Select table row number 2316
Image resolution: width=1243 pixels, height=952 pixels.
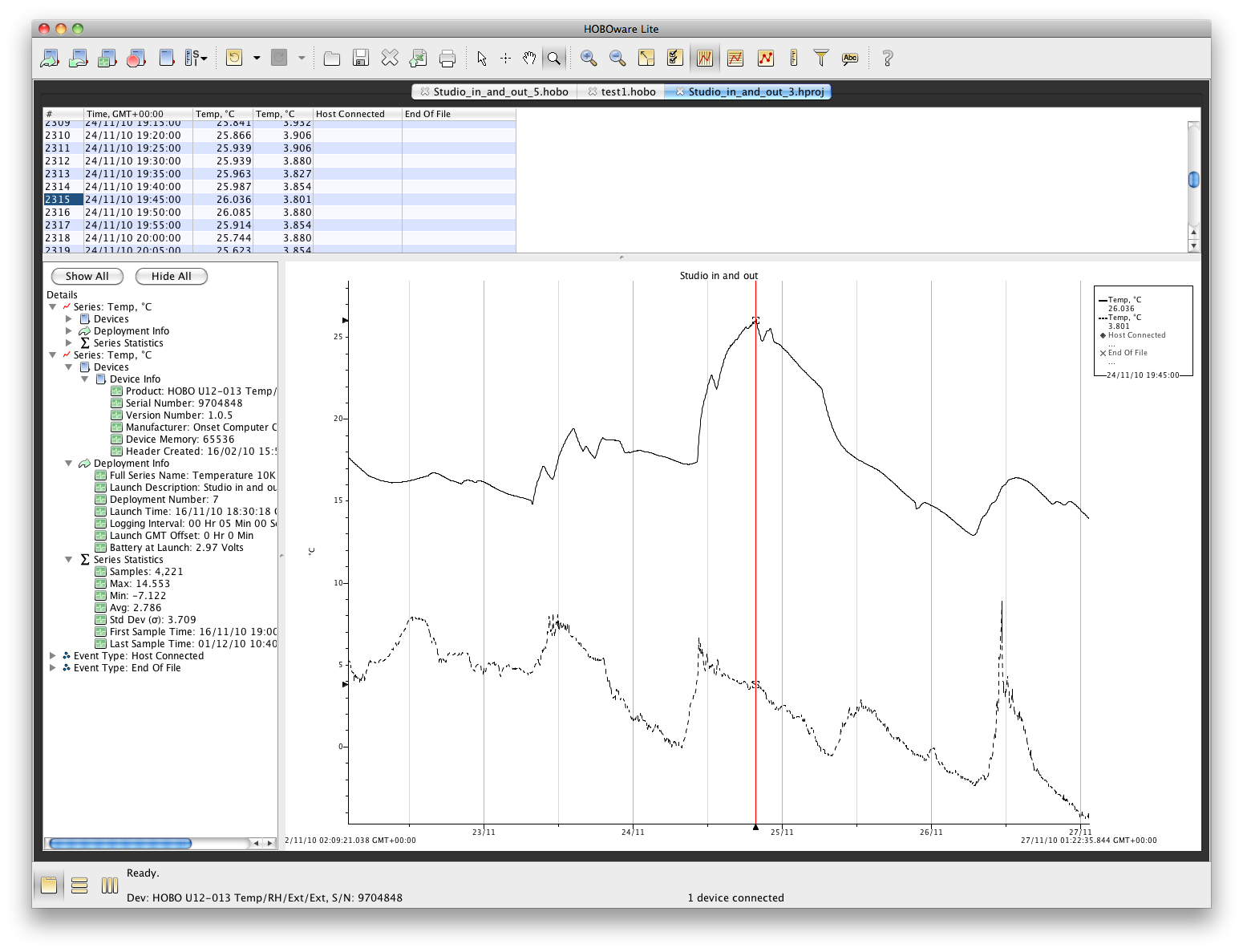pyautogui.click(x=58, y=213)
